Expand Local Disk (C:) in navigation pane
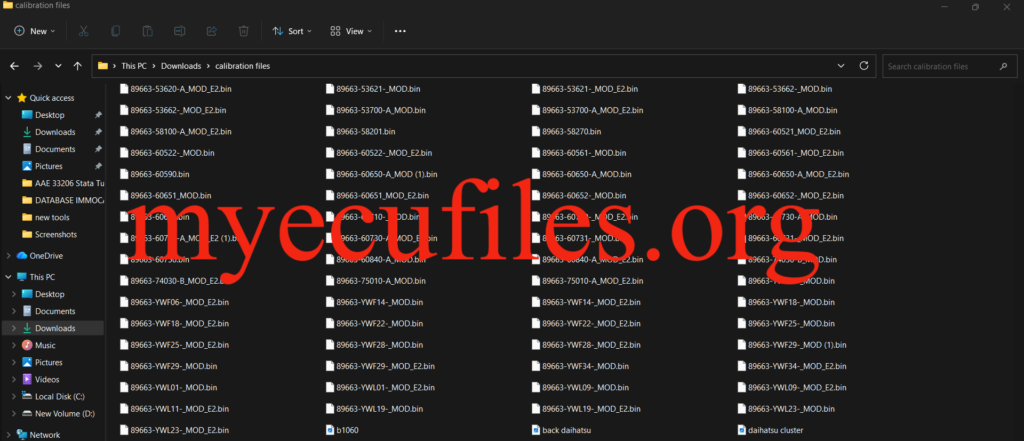This screenshot has height=441, width=1024. click(x=14, y=396)
